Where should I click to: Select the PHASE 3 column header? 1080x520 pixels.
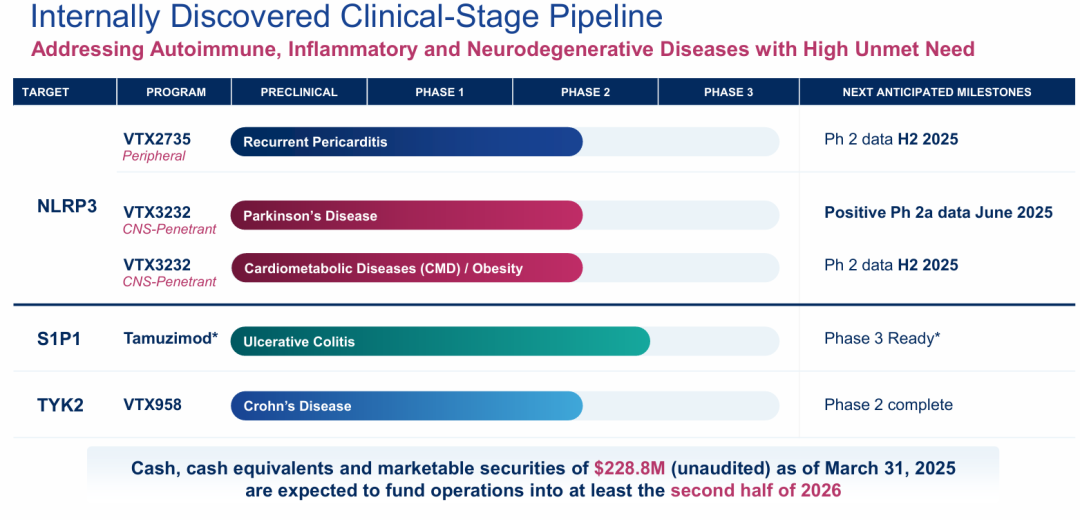tap(729, 92)
